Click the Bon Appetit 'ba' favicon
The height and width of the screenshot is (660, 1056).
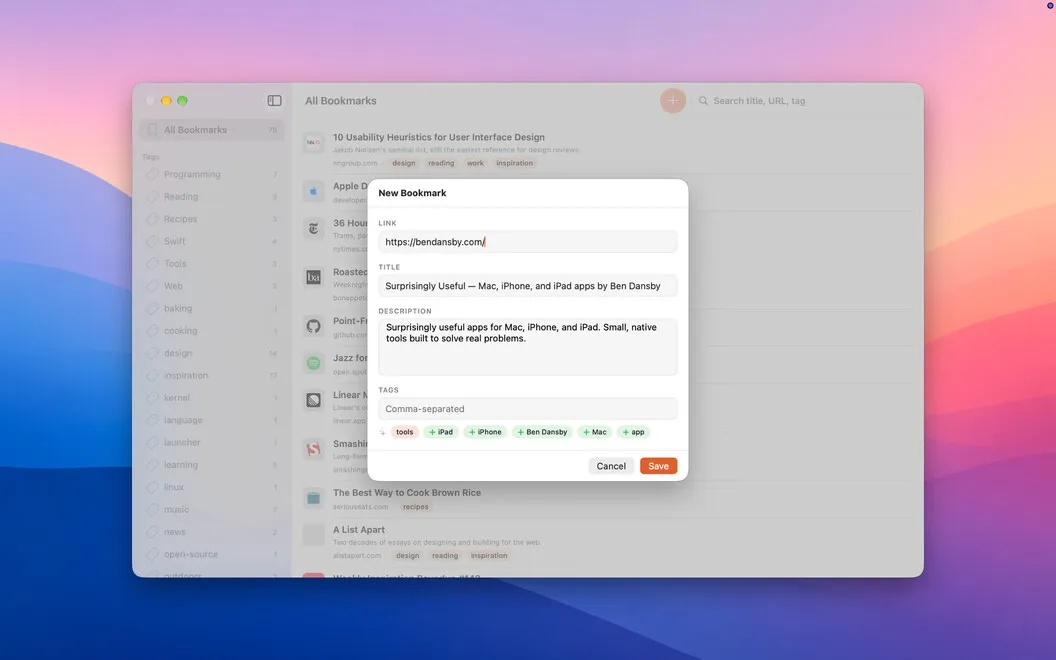point(313,277)
